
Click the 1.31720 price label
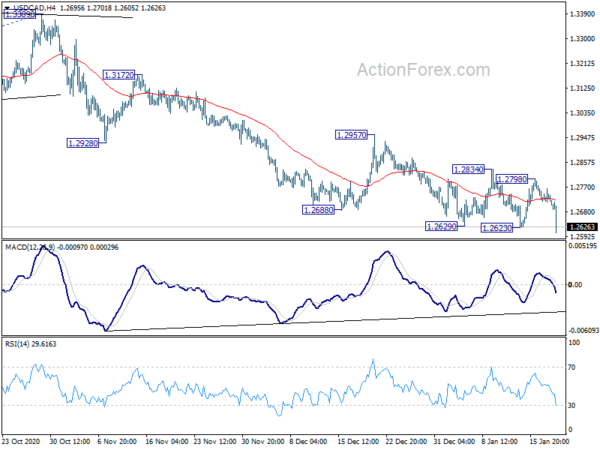(x=119, y=75)
